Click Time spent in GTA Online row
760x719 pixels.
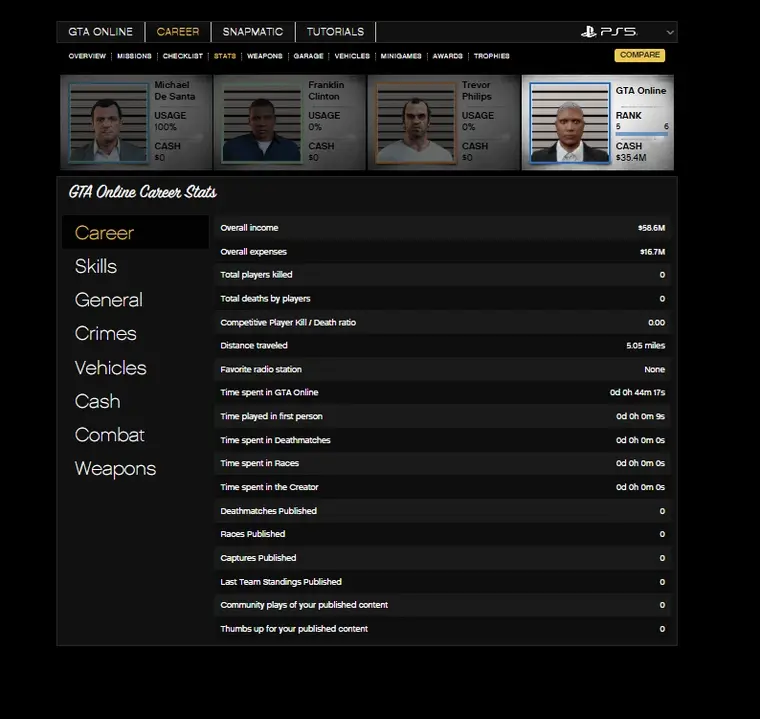pos(443,393)
